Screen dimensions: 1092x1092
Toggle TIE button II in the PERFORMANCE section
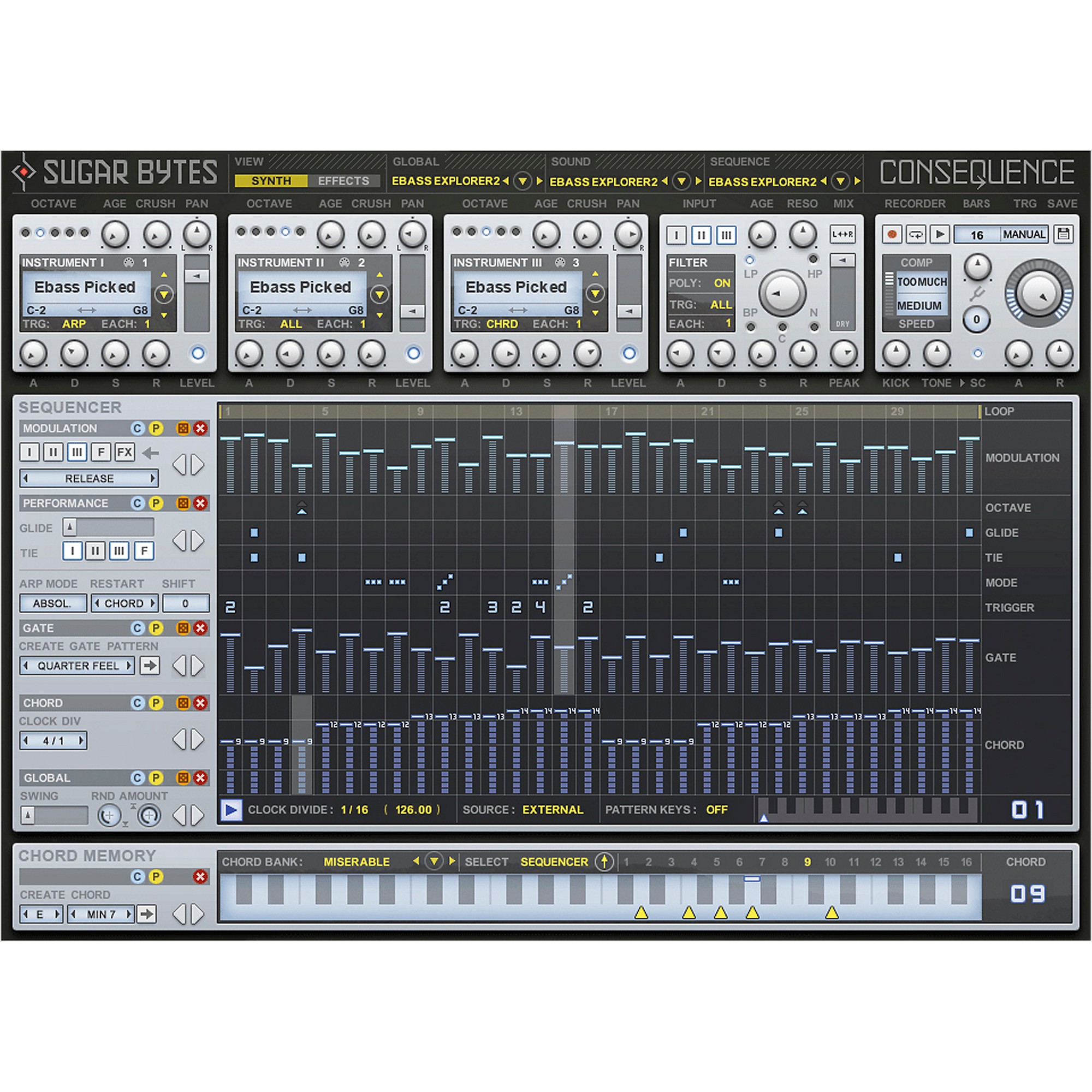[95, 551]
